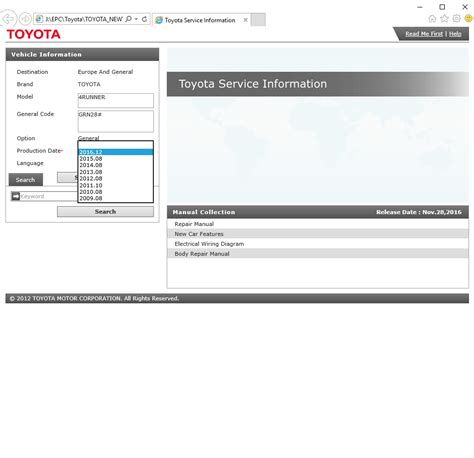Open Electrical Wiring Diagram
This screenshot has width=474, height=458.
tap(209, 244)
